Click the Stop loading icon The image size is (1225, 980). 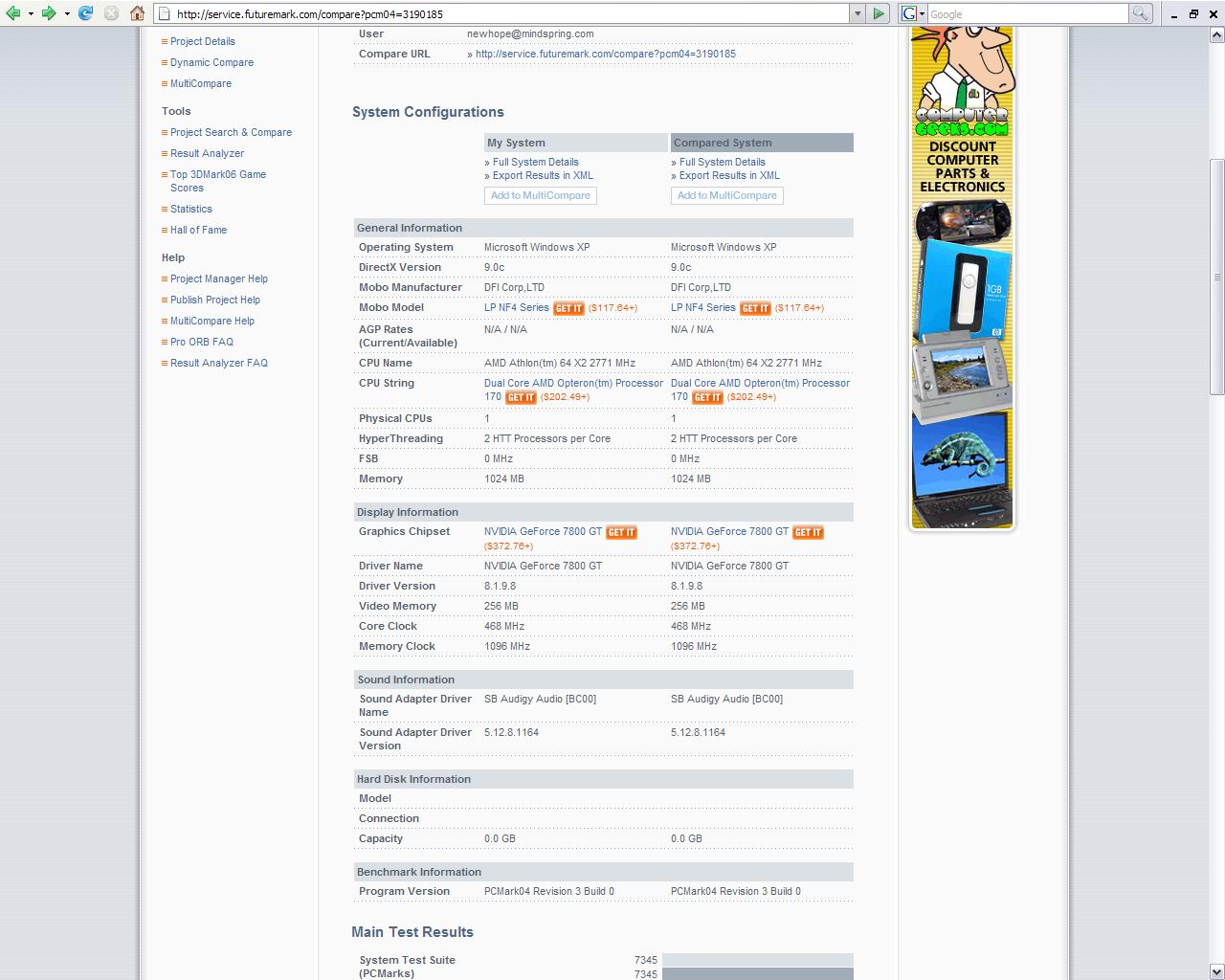click(111, 13)
